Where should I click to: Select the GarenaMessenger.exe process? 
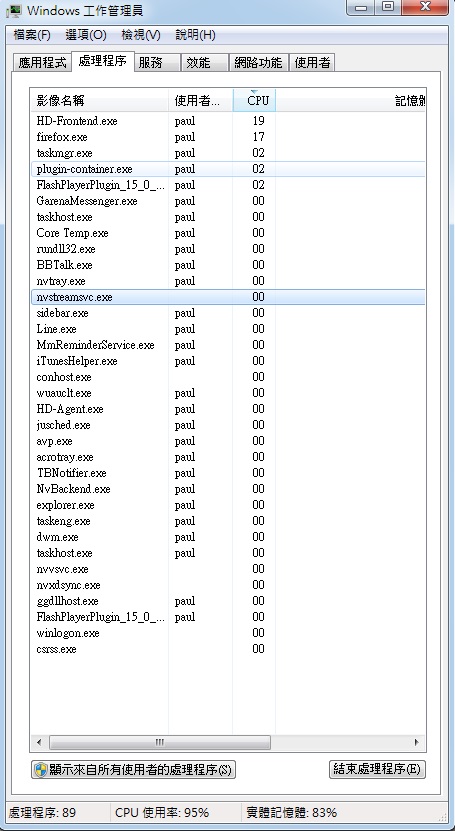[228, 201]
